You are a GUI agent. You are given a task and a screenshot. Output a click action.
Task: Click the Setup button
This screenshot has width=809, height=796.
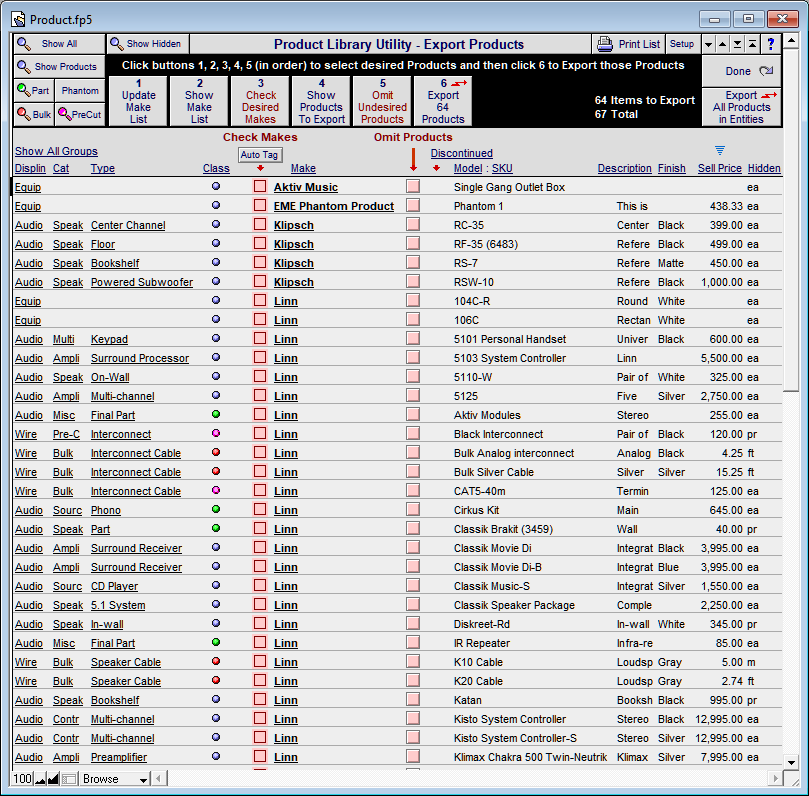point(682,44)
